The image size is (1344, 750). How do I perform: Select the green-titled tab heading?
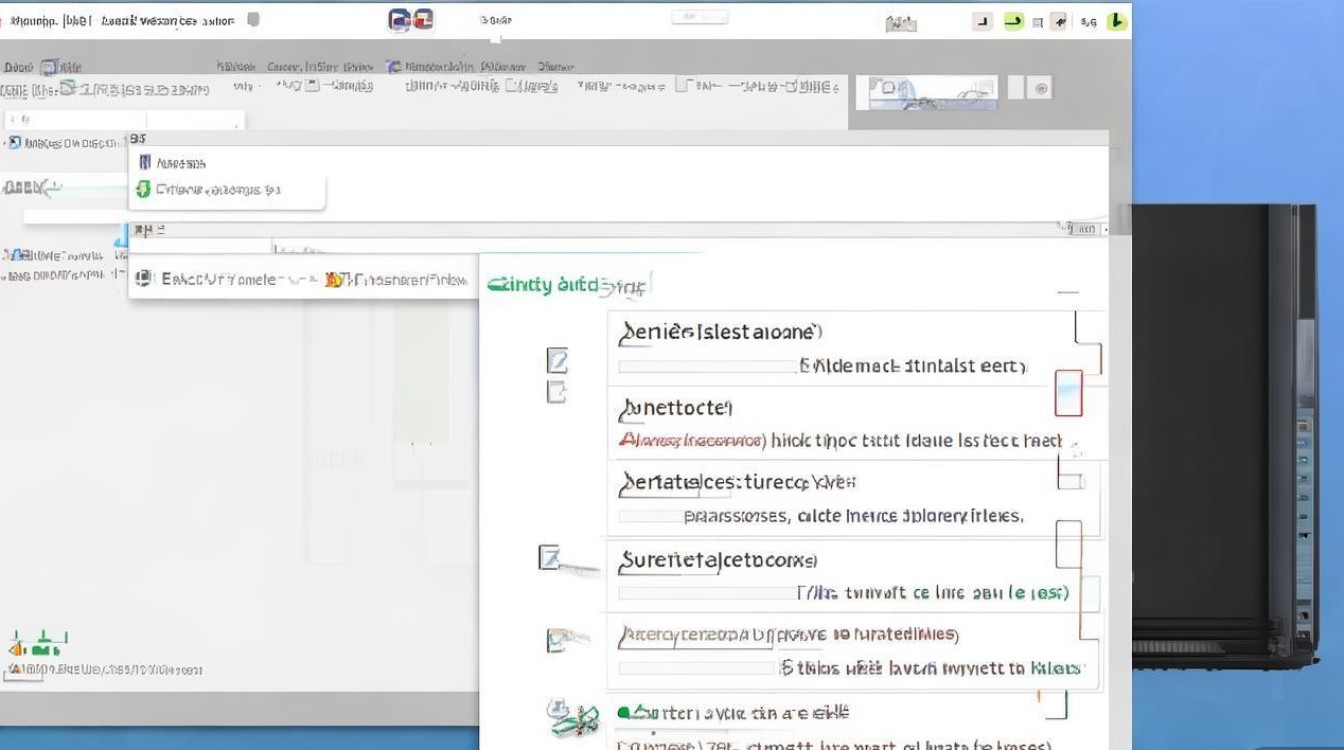pyautogui.click(x=566, y=285)
